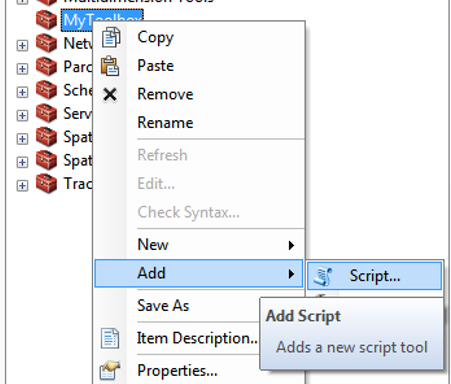The width and height of the screenshot is (451, 384).
Task: Open the Add submenu arrow
Action: (x=291, y=274)
